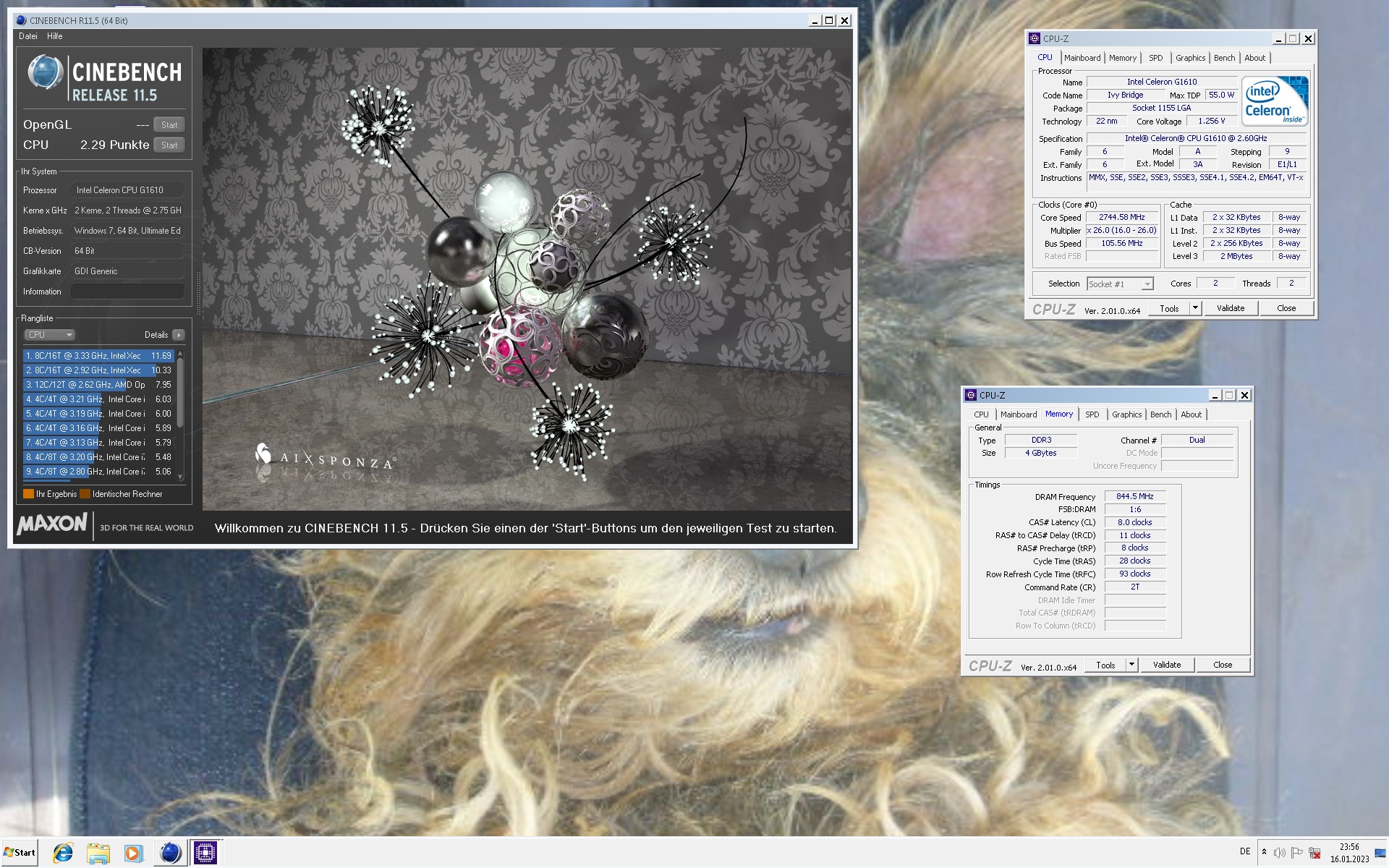Image resolution: width=1389 pixels, height=868 pixels.
Task: Open the Socket #1 selection dropdown
Action: click(x=1120, y=284)
